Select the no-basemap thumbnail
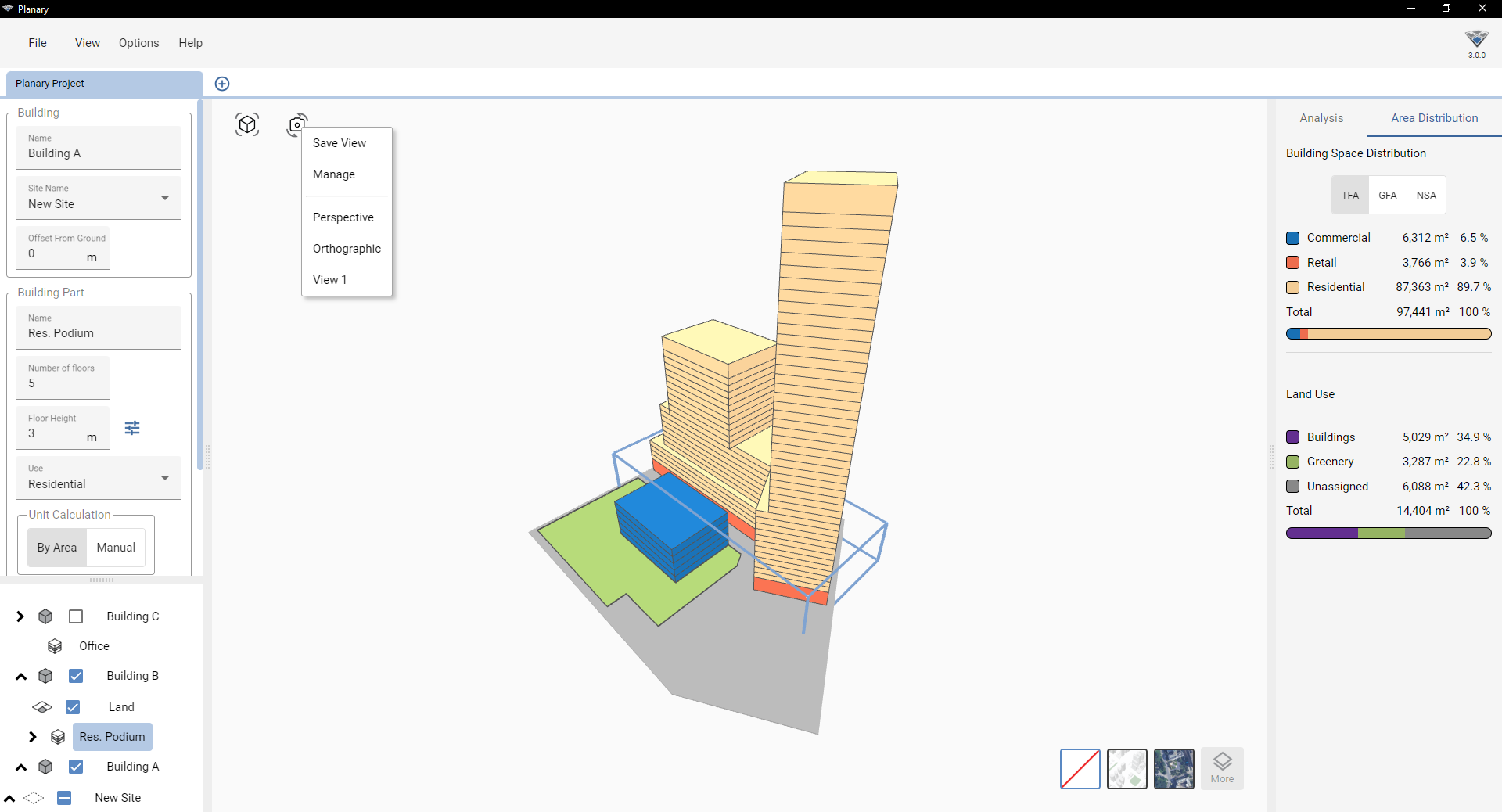The height and width of the screenshot is (812, 1502). [1080, 769]
